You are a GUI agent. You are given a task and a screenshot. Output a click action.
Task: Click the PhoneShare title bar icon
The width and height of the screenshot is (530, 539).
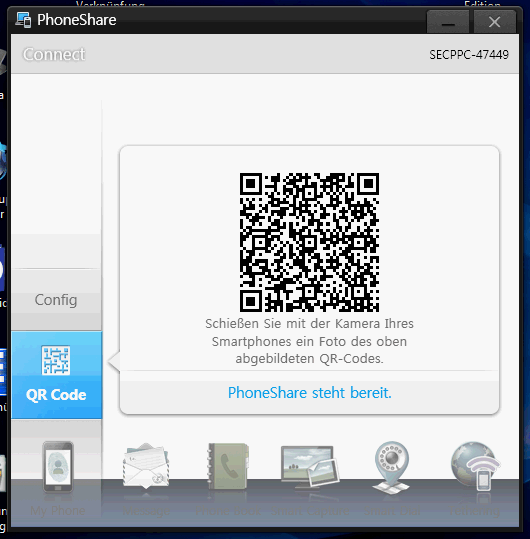(x=24, y=20)
